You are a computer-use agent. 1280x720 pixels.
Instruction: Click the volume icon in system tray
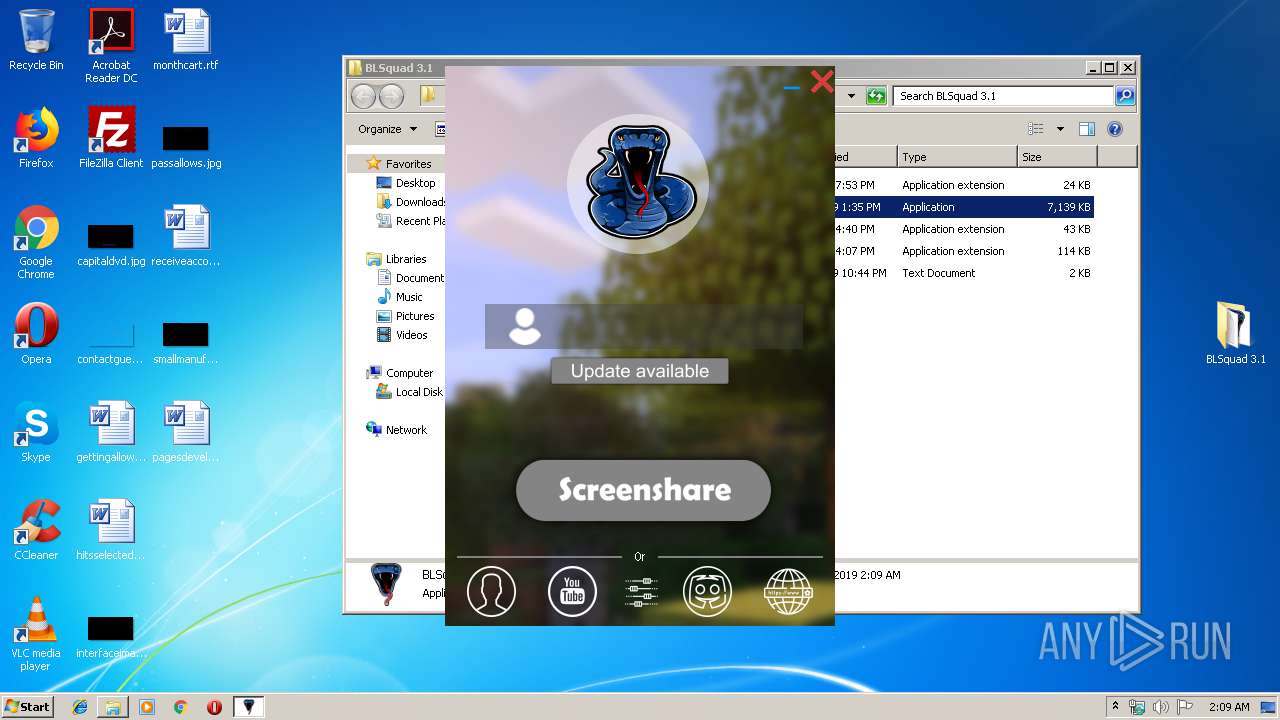1161,706
